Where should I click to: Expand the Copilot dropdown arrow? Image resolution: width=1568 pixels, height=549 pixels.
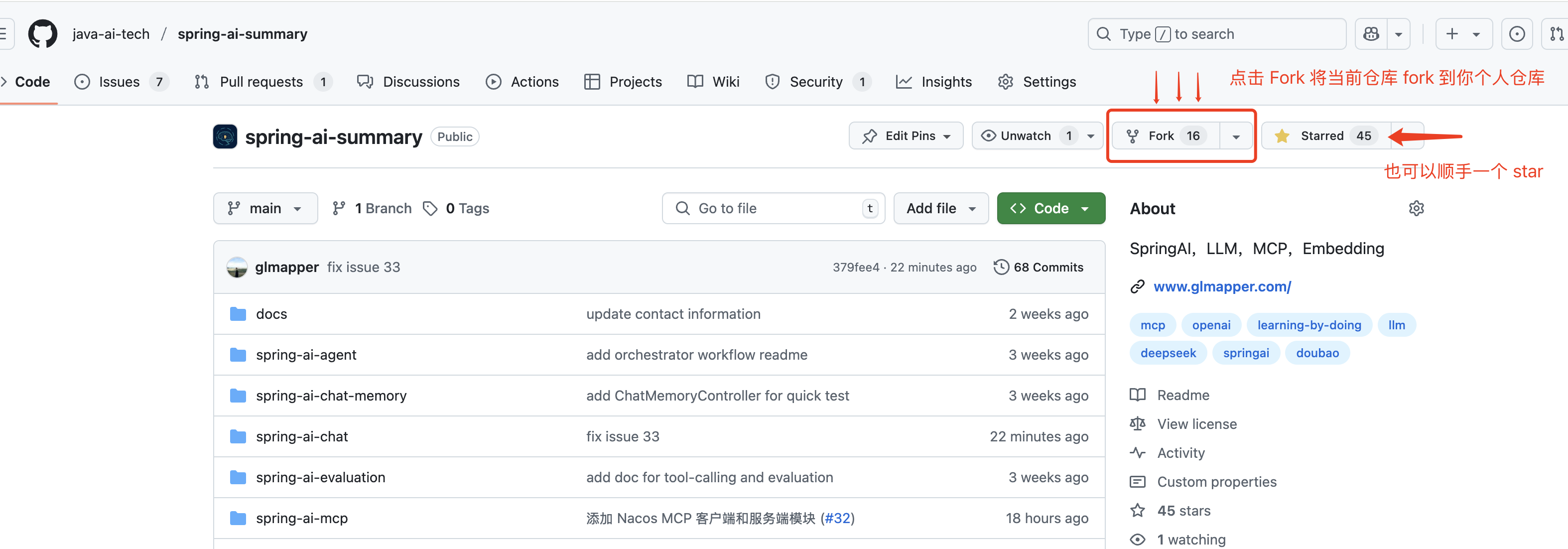(1398, 34)
